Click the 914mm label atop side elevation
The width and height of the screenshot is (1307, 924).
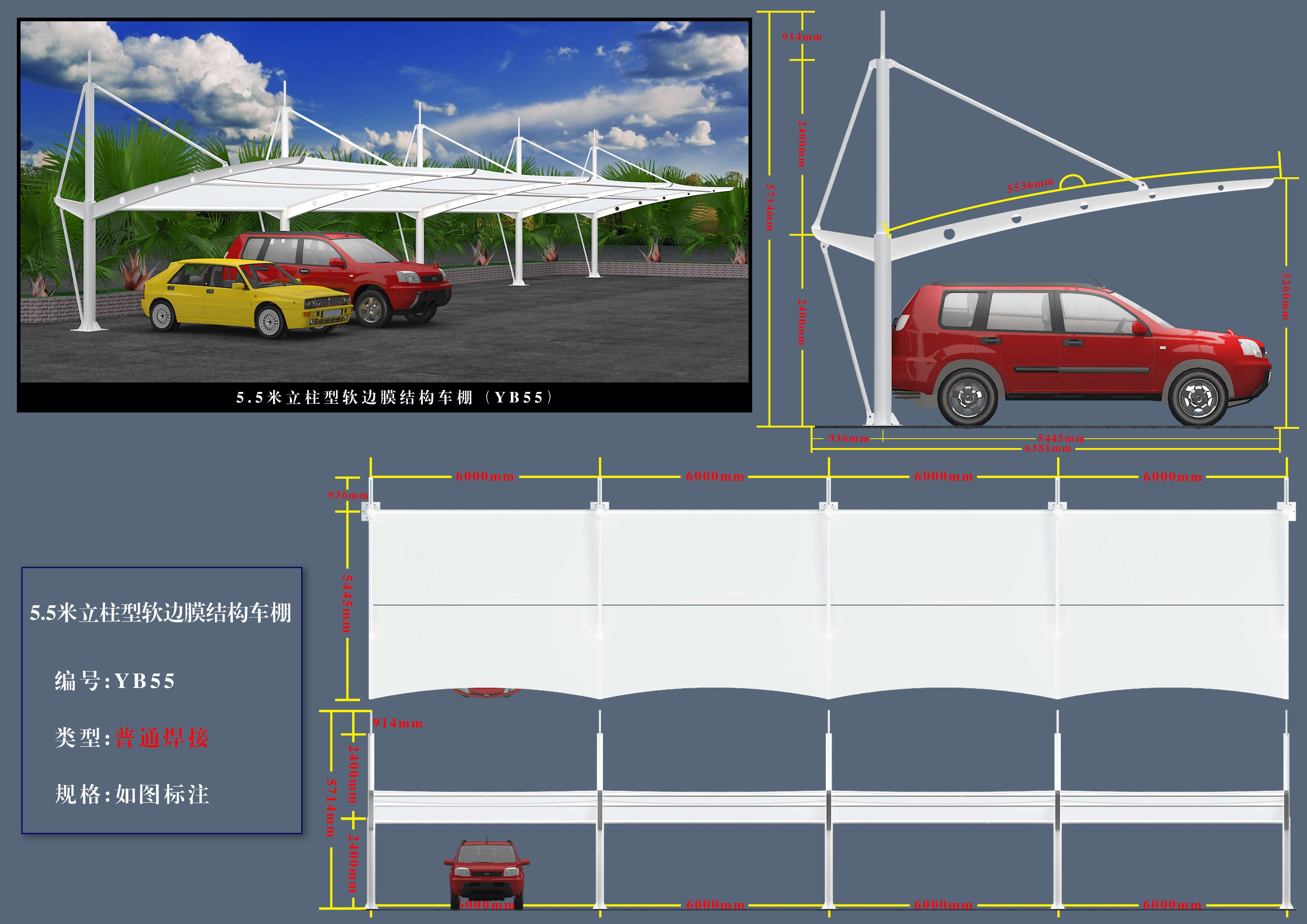tap(801, 37)
